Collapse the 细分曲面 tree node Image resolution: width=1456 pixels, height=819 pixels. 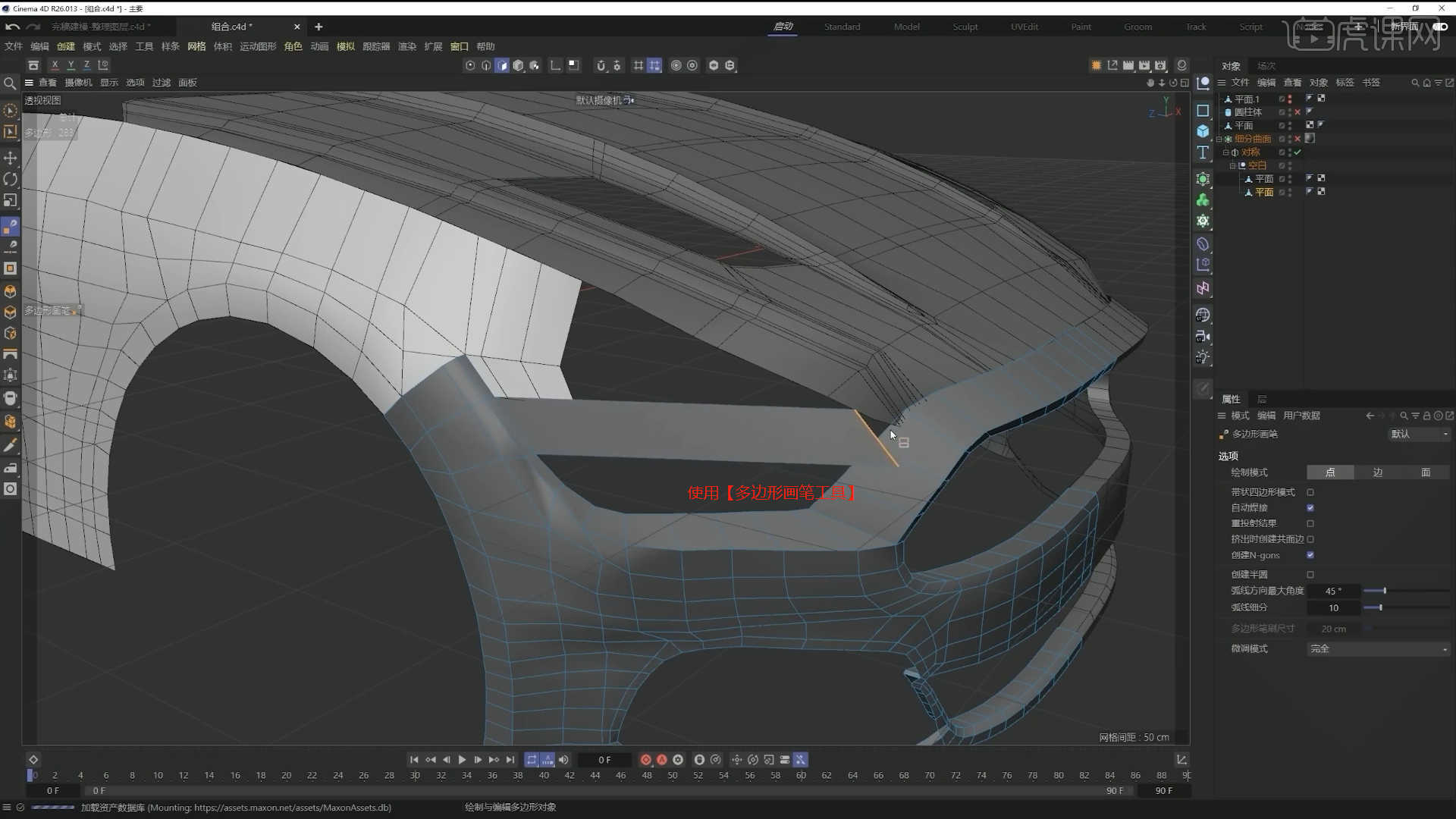(1219, 139)
